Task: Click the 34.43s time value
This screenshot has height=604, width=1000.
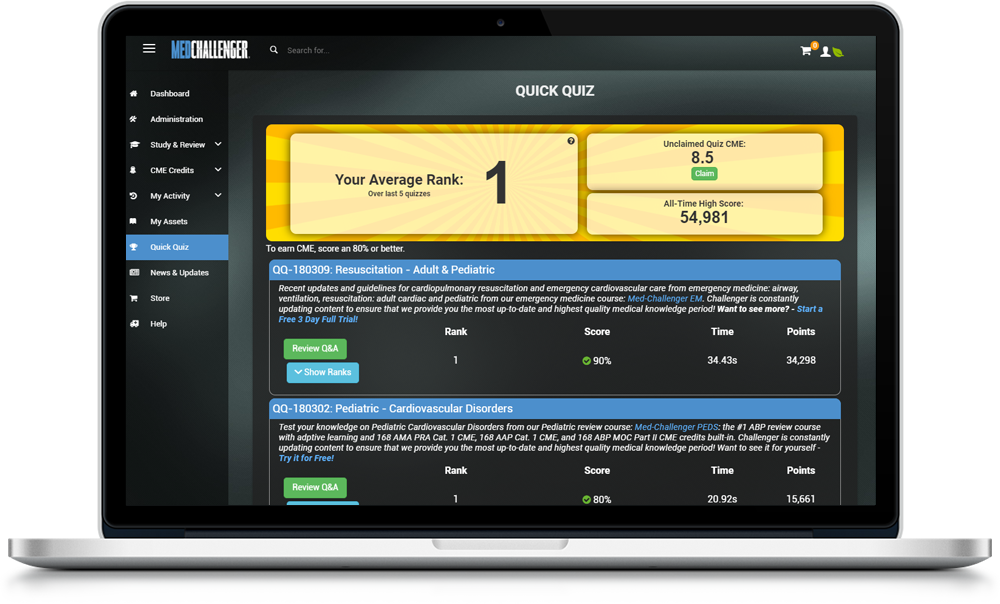Action: 722,360
